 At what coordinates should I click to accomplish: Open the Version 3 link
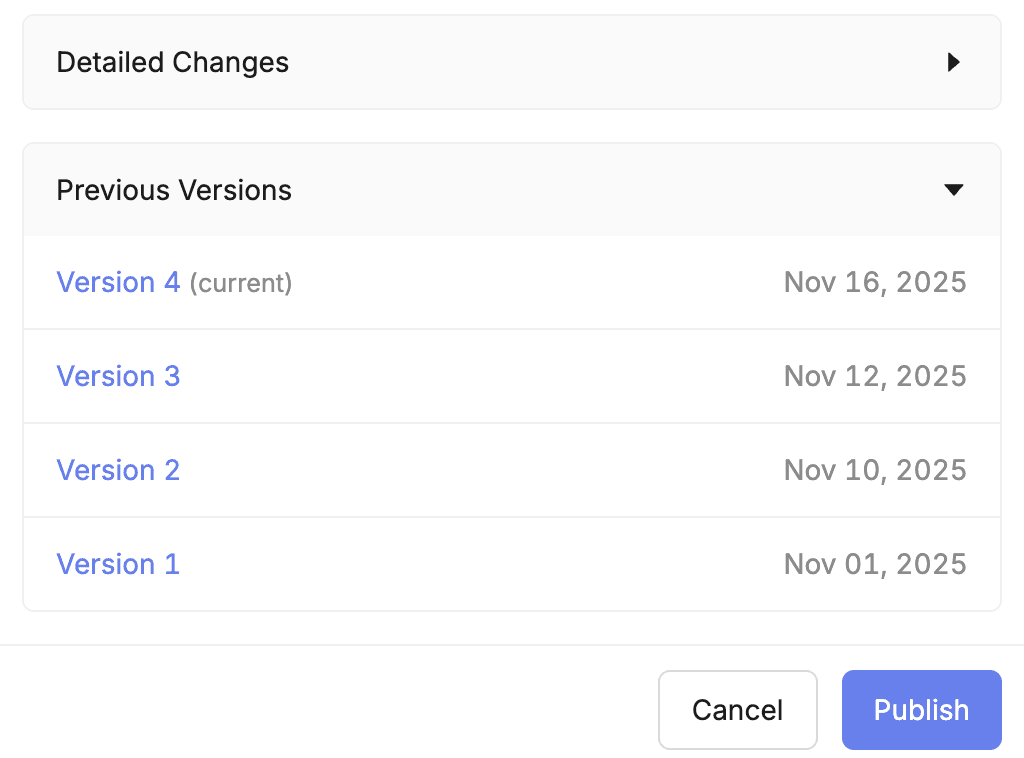[118, 376]
